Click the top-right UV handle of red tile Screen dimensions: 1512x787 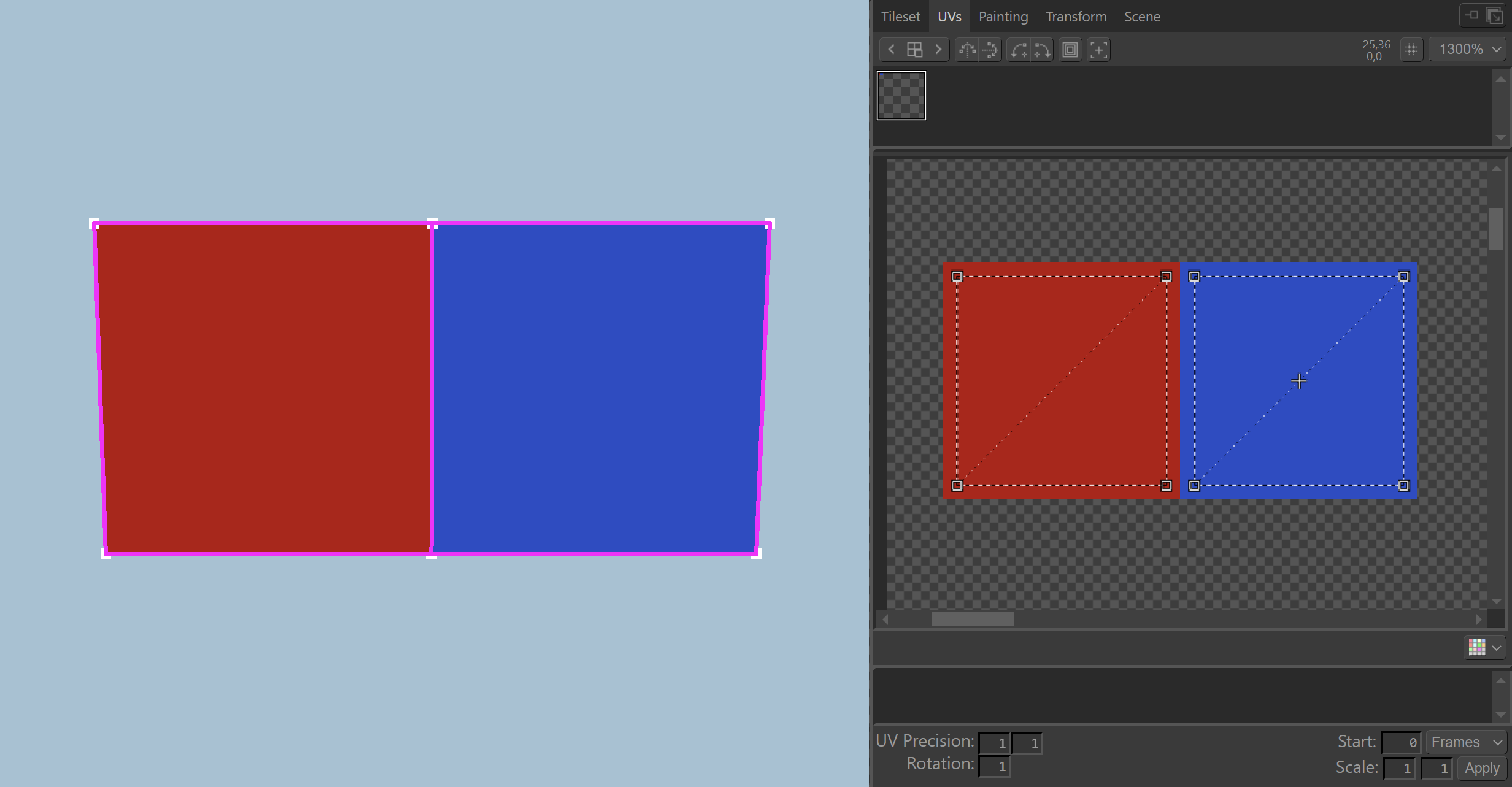(x=1167, y=277)
